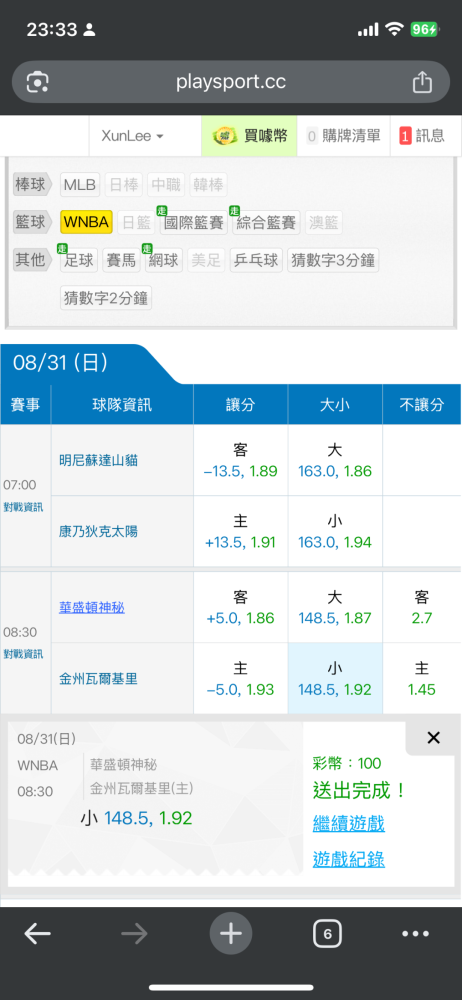462x1000 pixels.
Task: Go back with the left arrow icon
Action: coord(38,934)
